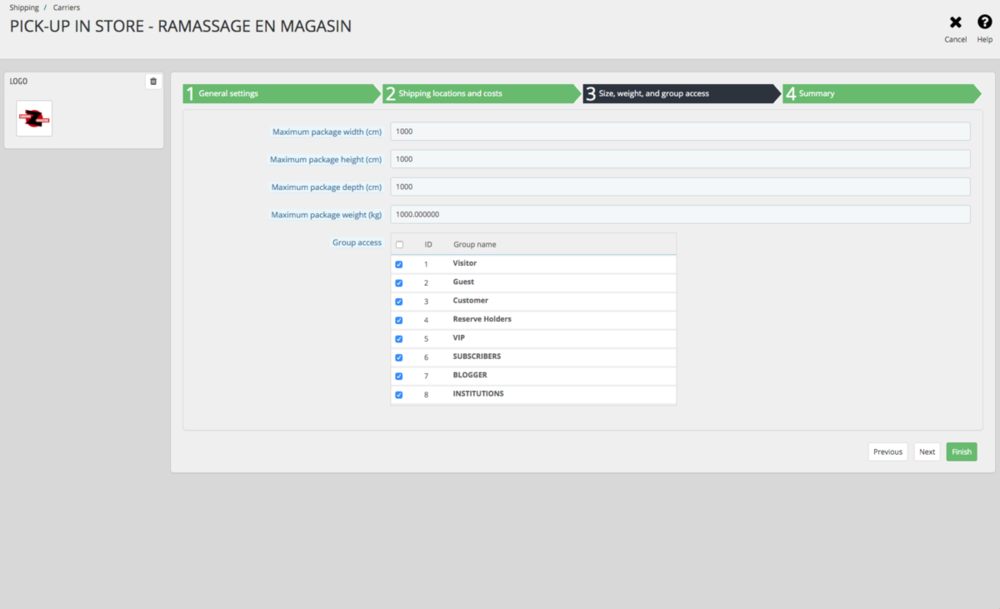
Task: Click the Cancel X icon
Action: 955,23
